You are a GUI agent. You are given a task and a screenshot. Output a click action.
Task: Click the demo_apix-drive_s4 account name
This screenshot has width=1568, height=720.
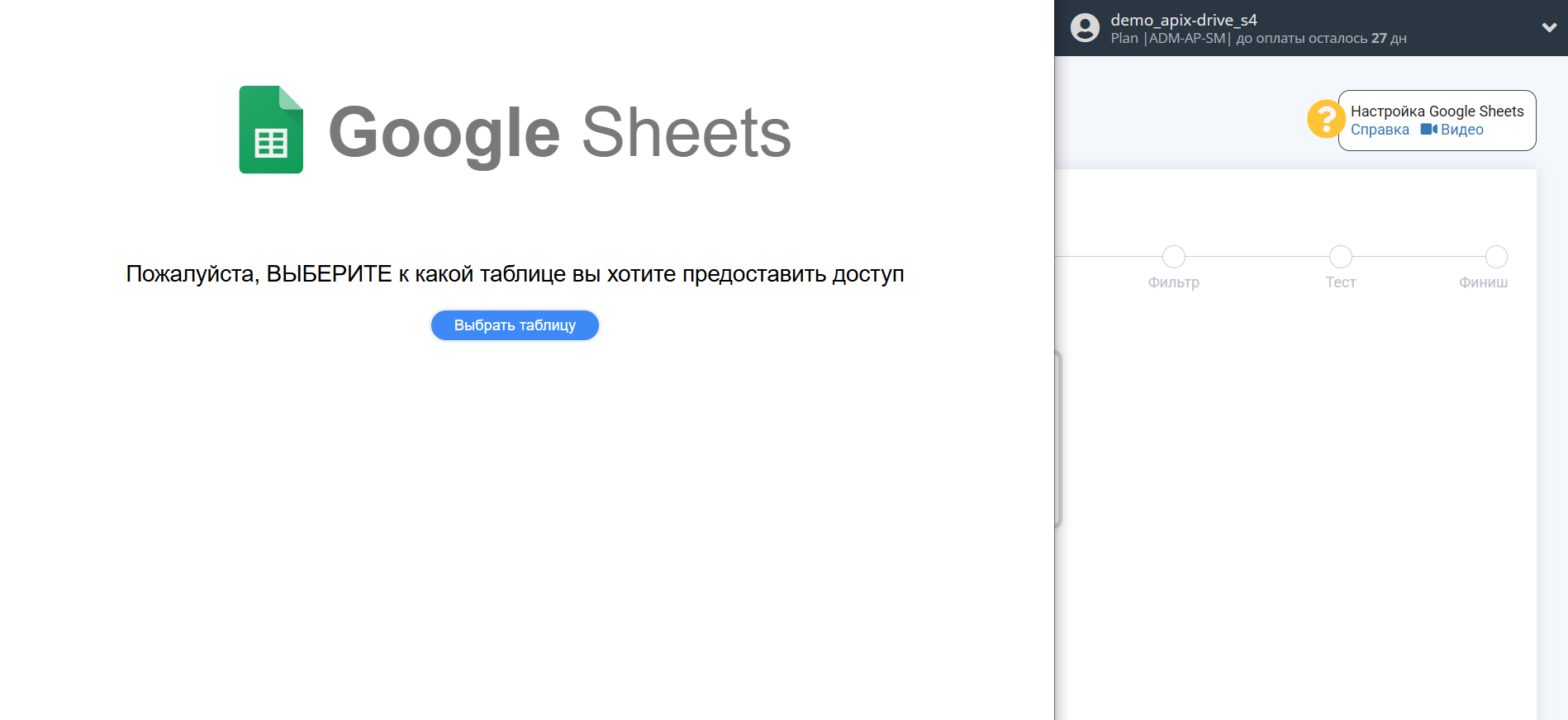point(1183,20)
